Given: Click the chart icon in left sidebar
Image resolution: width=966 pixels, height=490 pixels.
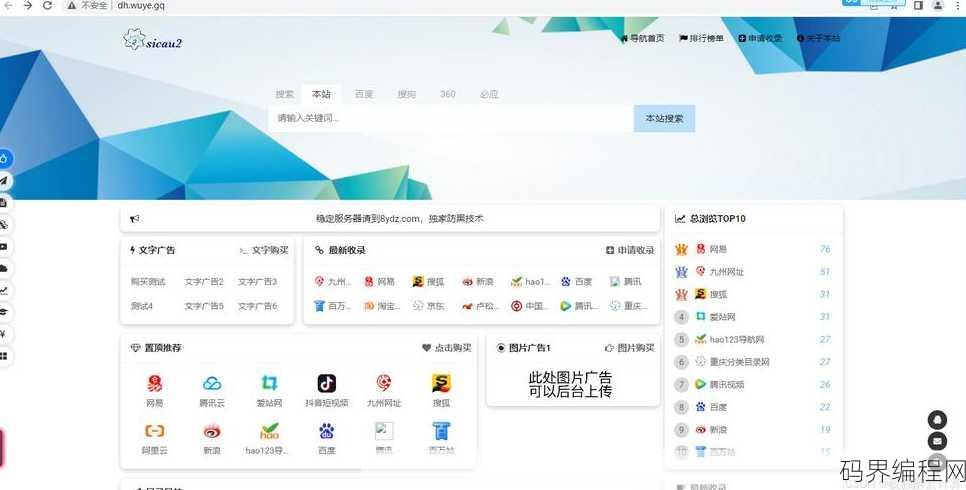Looking at the screenshot, I should [x=4, y=290].
